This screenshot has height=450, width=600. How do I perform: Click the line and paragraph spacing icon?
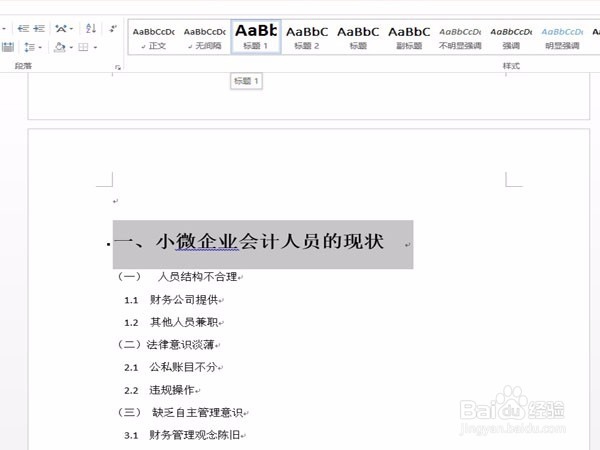[29, 47]
